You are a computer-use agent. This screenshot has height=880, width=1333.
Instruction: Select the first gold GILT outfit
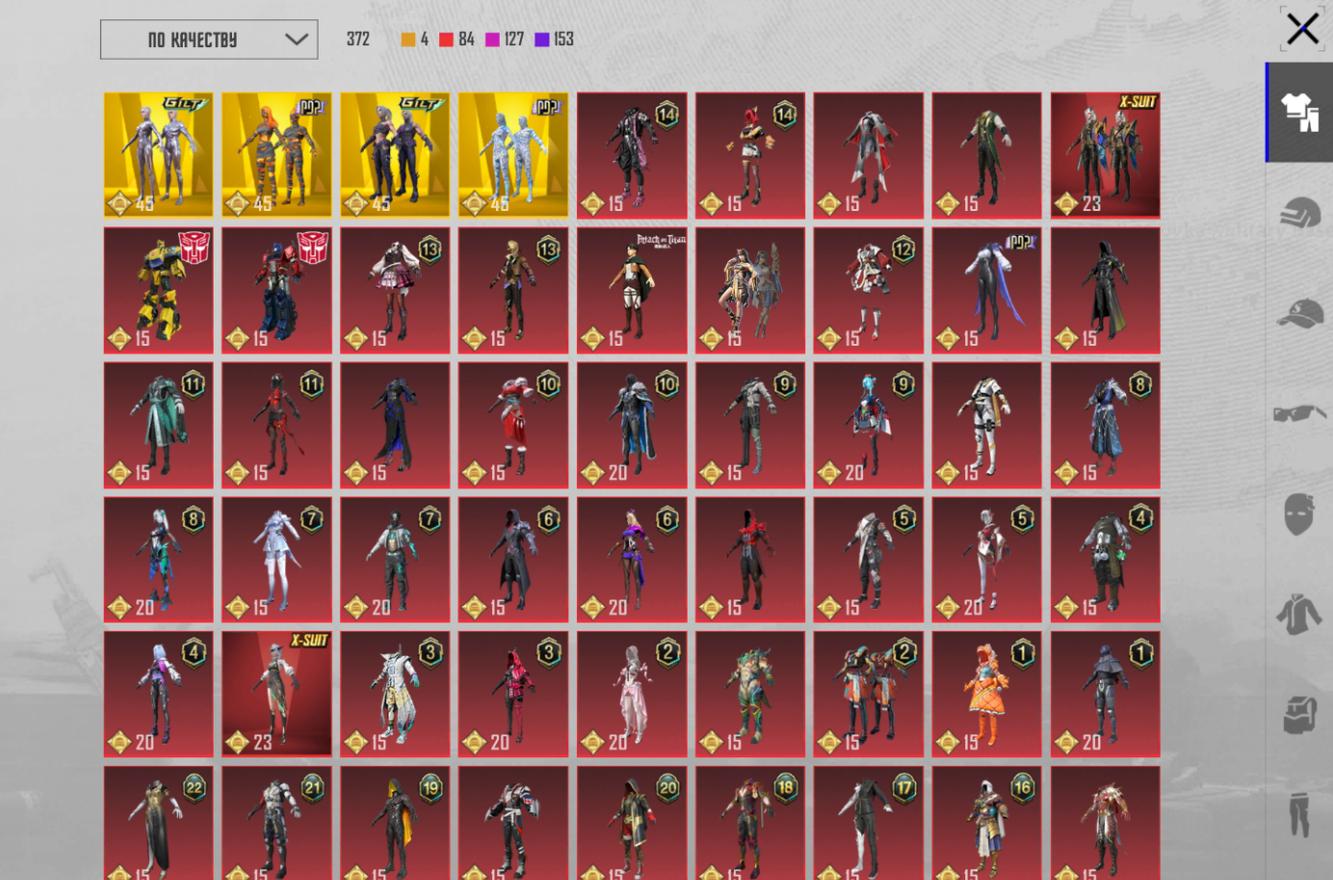158,155
